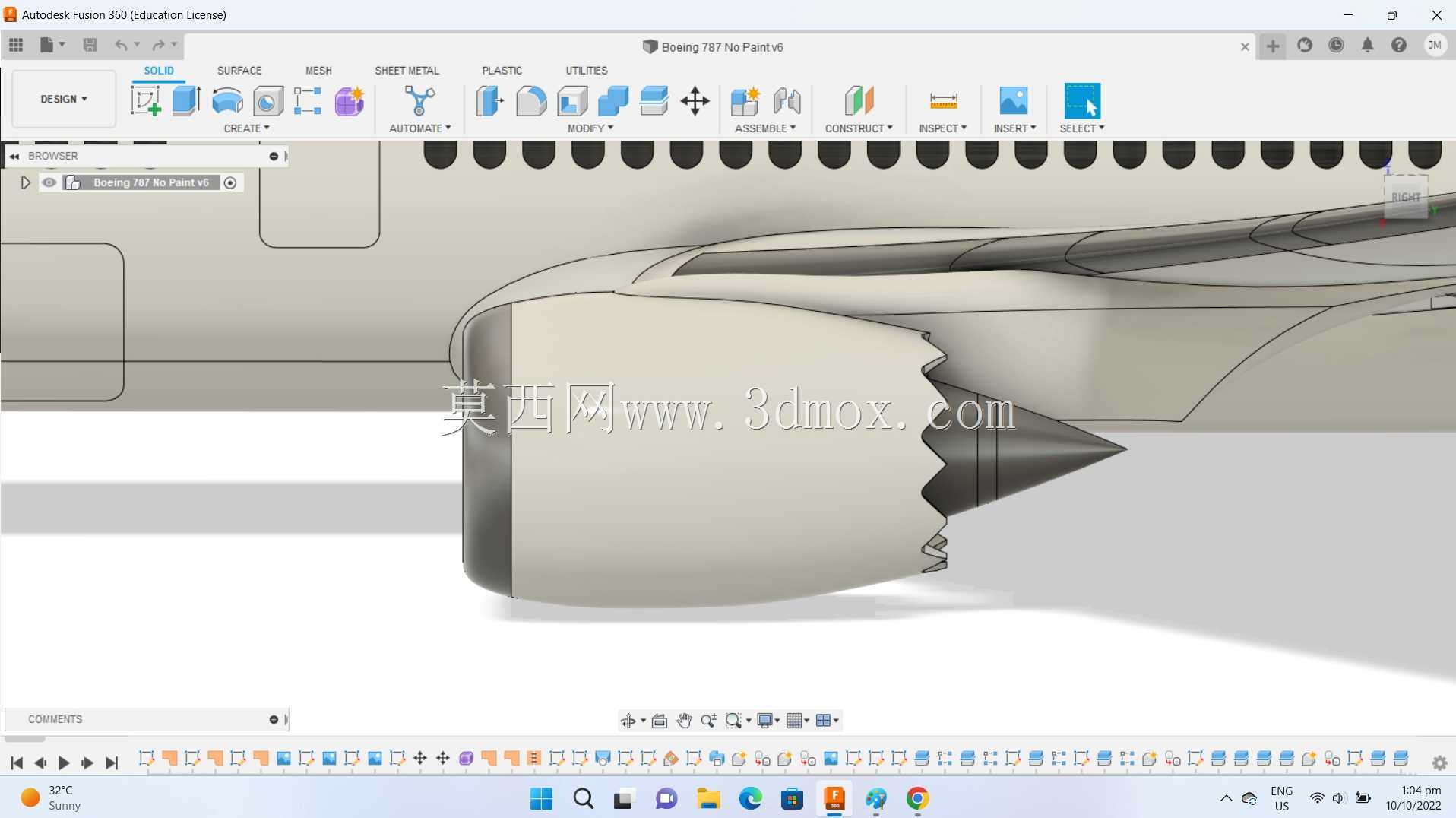Image resolution: width=1456 pixels, height=818 pixels.
Task: Switch to the Sheet Metal tab
Action: click(407, 70)
